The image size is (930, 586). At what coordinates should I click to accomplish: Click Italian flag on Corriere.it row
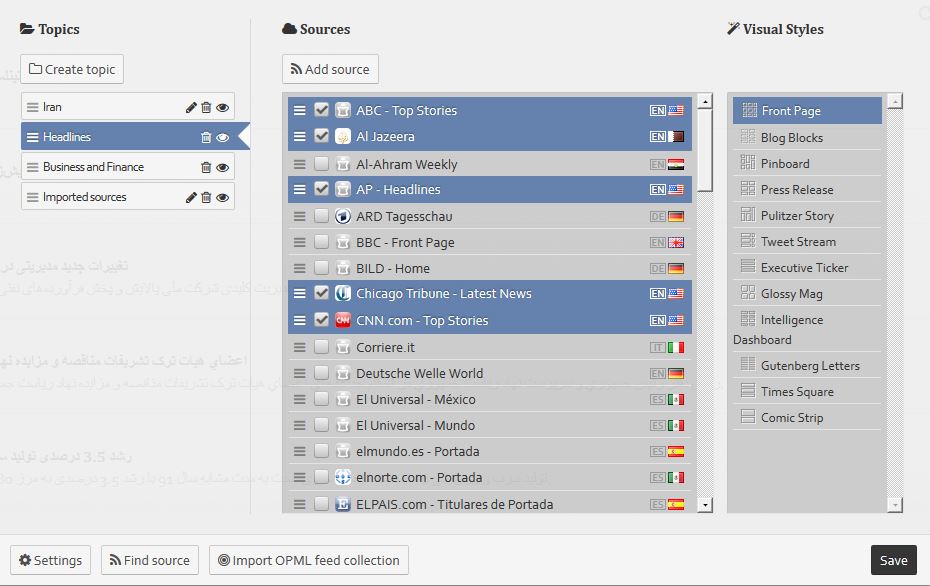click(x=676, y=348)
